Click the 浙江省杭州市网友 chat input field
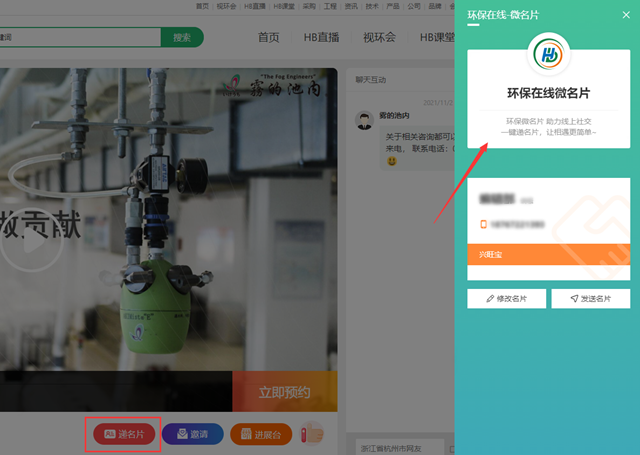Viewport: 640px width, 455px height. click(400, 448)
